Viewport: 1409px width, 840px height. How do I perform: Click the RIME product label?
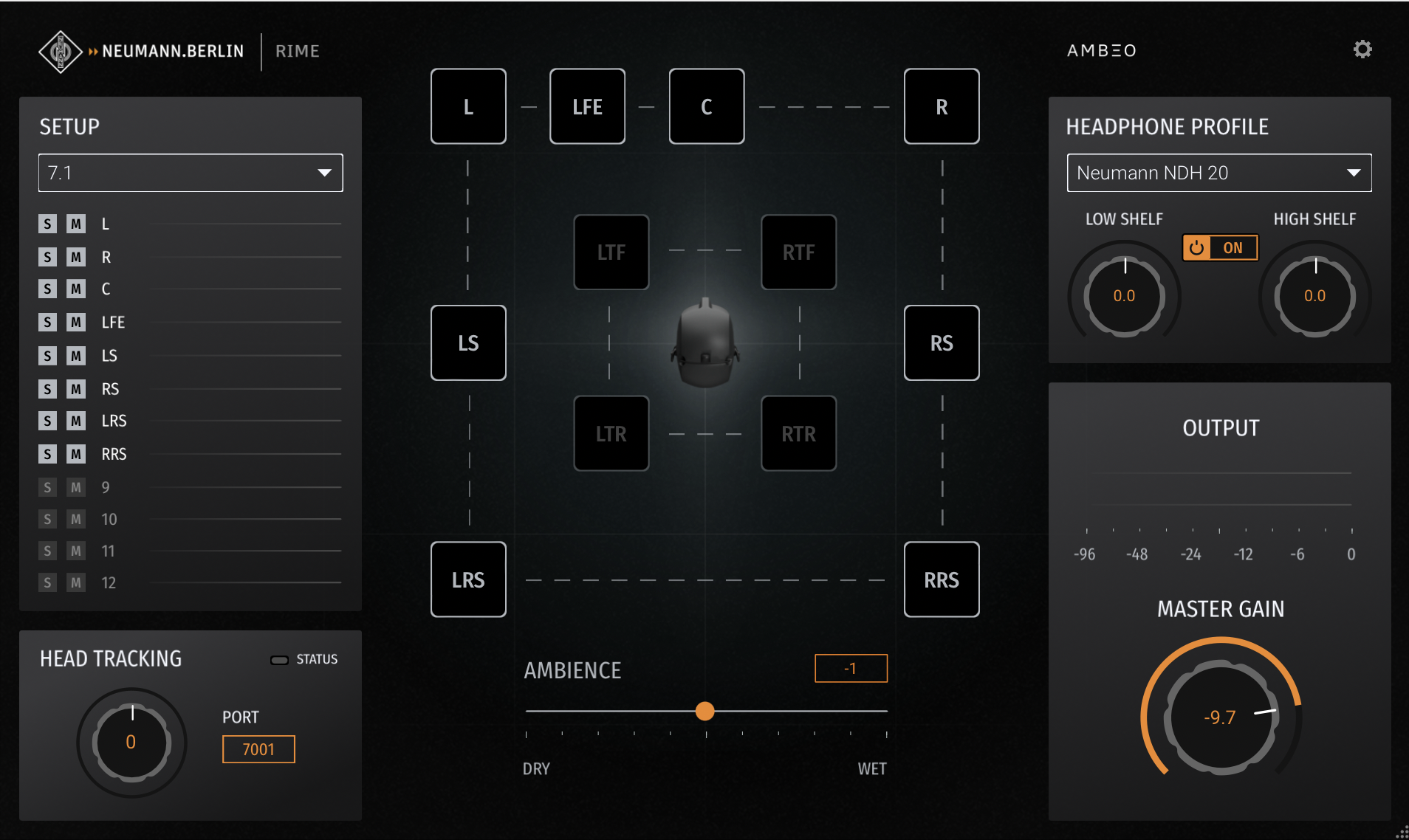298,52
